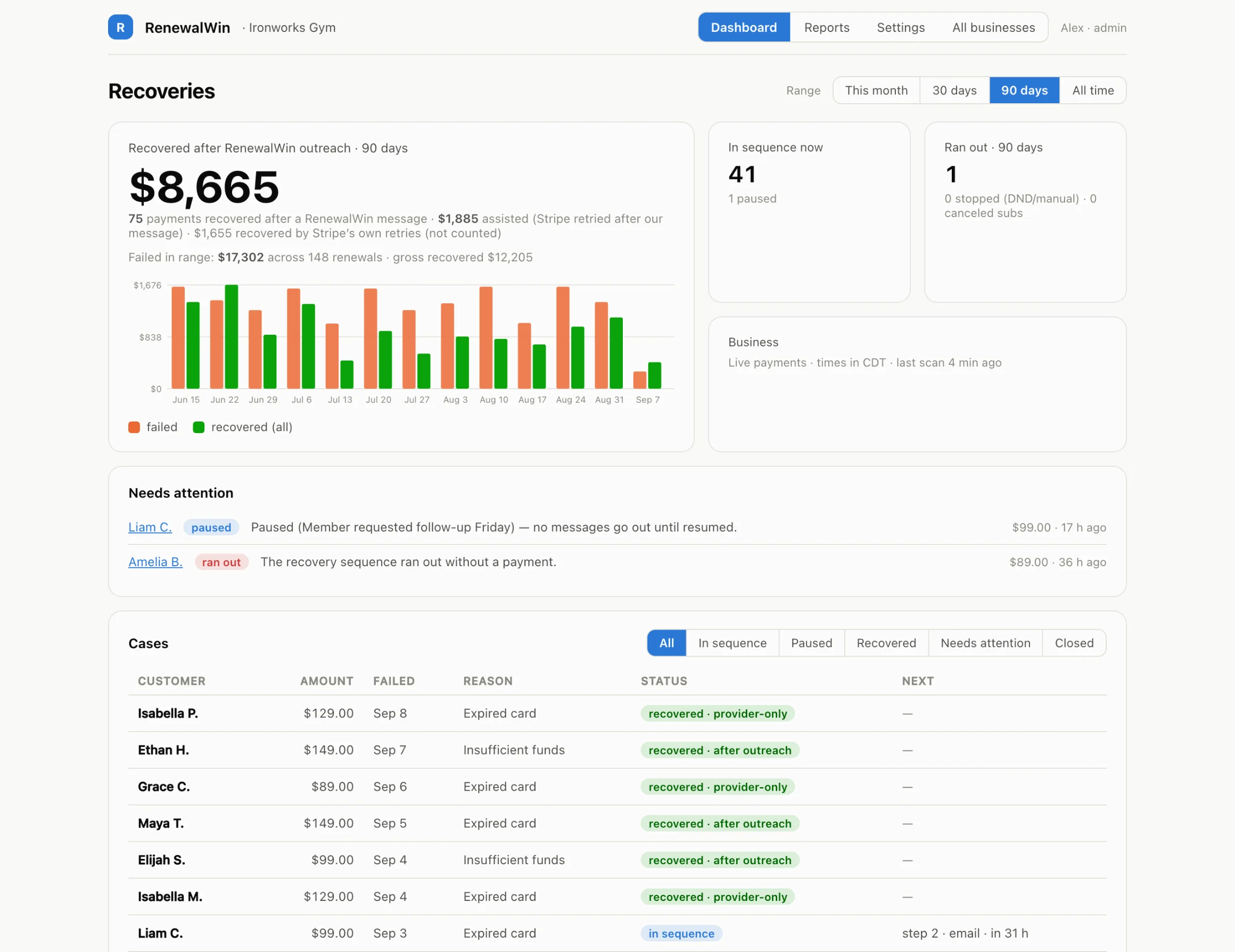This screenshot has width=1235, height=952.
Task: Open the Settings tab
Action: 901,27
